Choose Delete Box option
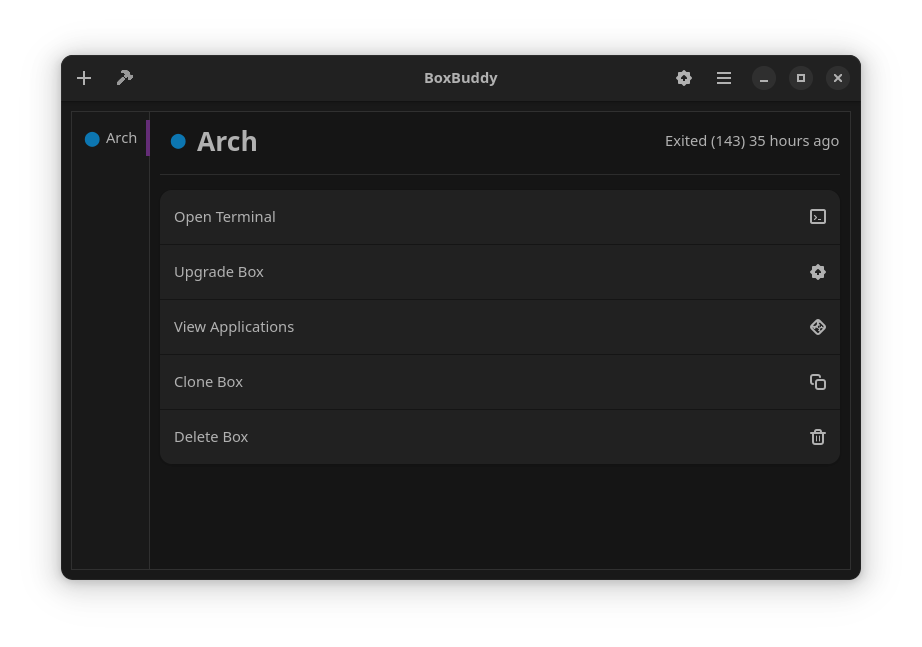 point(500,437)
